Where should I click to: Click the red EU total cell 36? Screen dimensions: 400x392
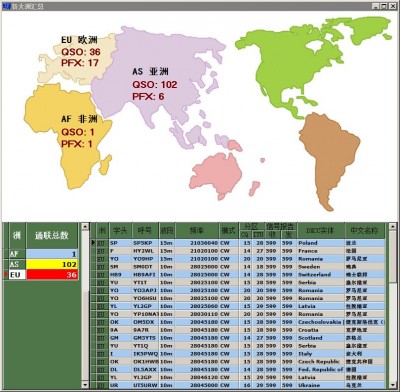coord(52,275)
